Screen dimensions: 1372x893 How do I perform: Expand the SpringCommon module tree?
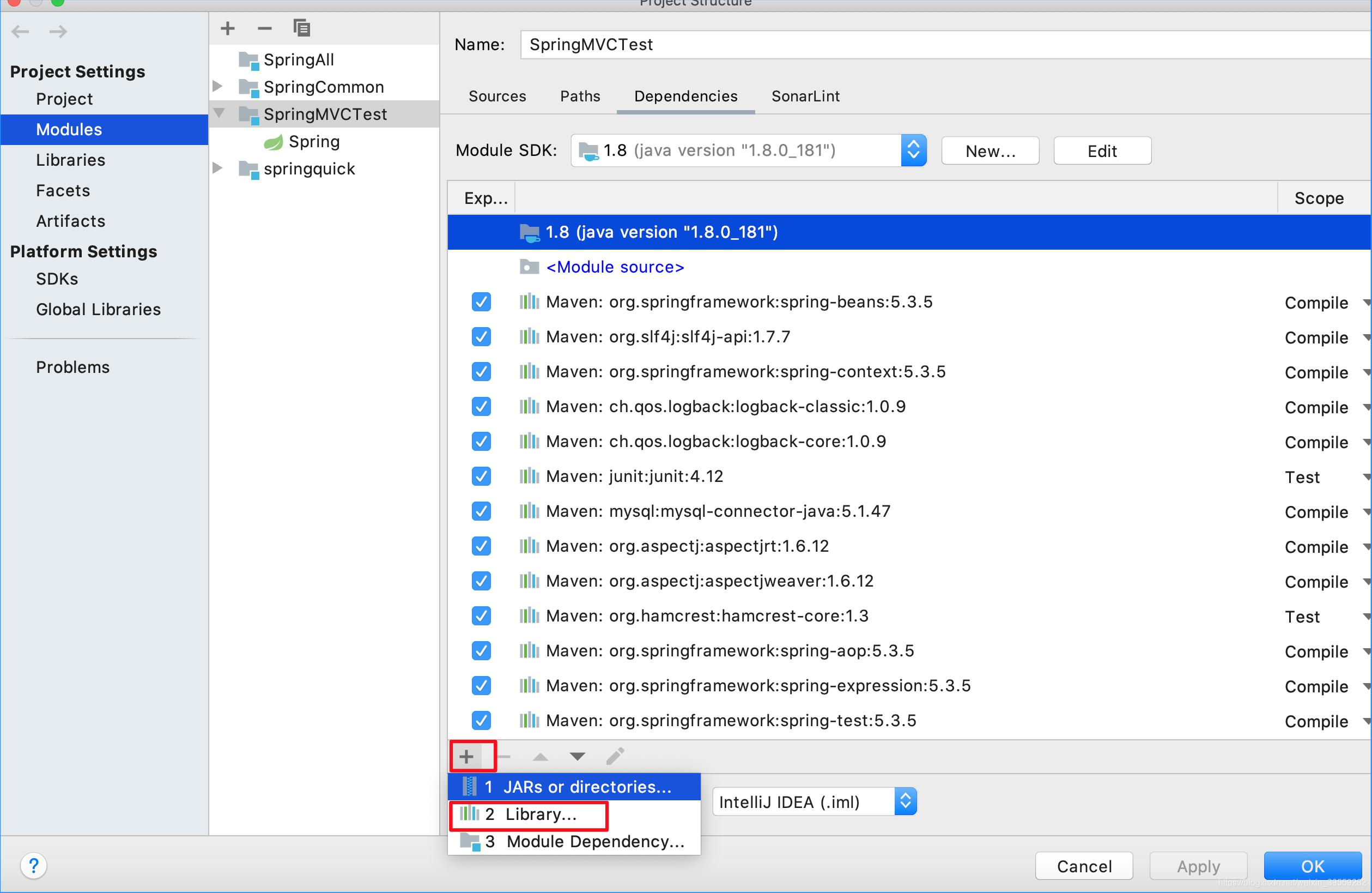coord(218,87)
